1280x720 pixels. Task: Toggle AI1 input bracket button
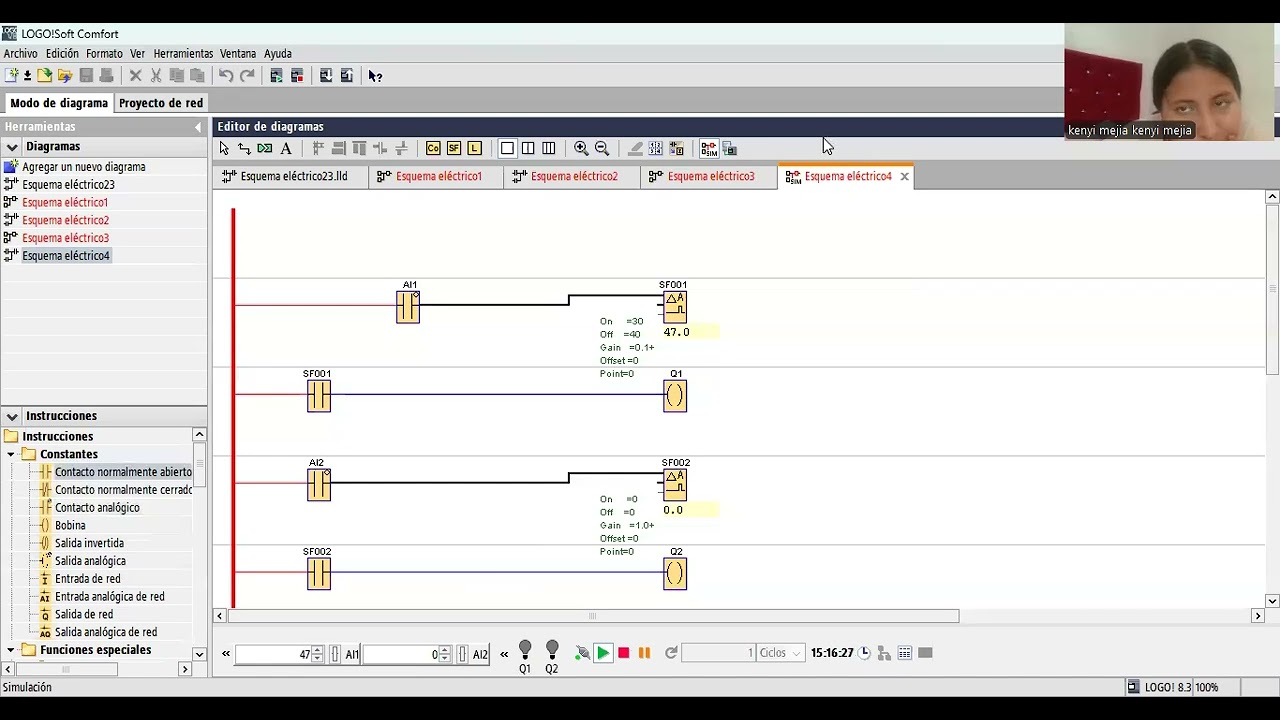335,654
